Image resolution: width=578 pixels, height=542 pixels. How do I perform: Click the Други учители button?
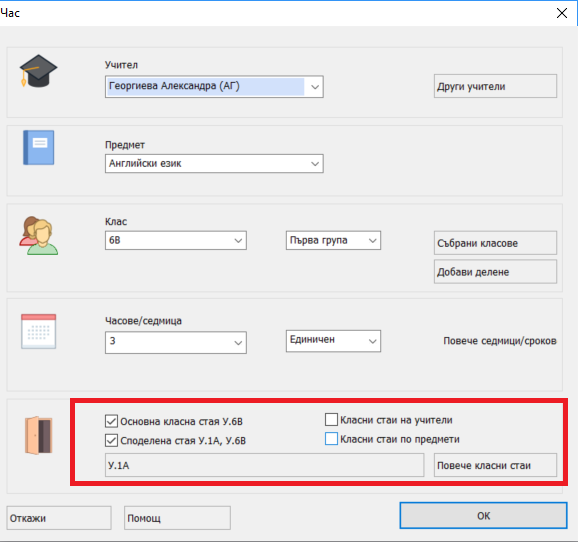click(495, 86)
